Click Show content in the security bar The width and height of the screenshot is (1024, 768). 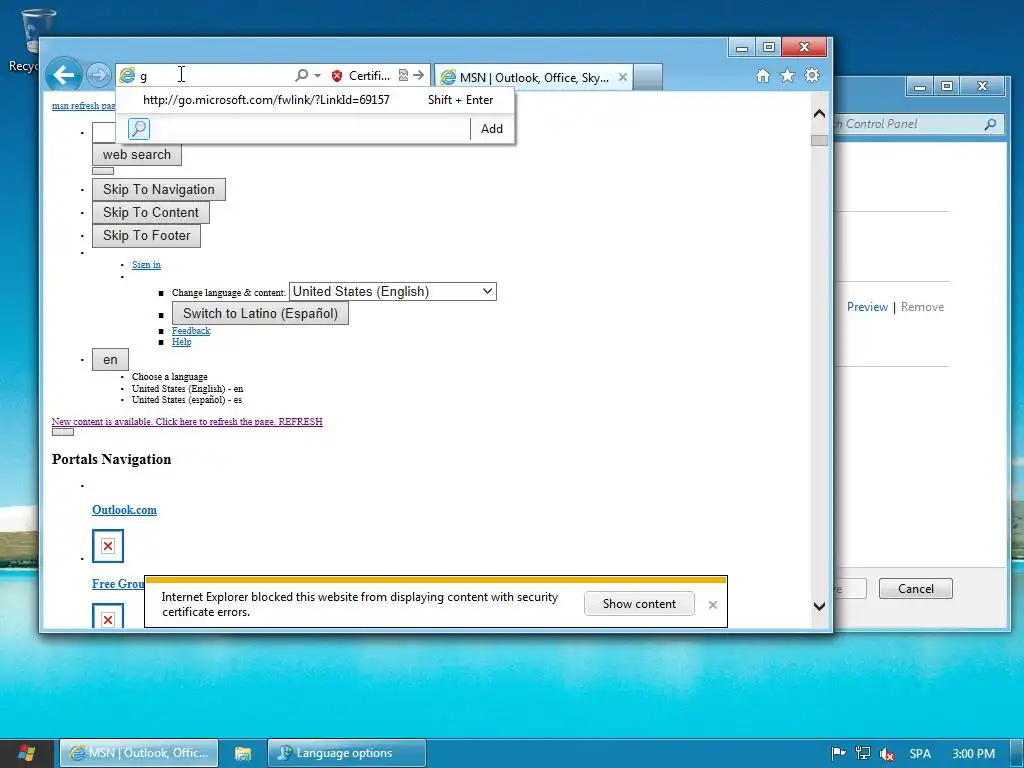[x=639, y=603]
